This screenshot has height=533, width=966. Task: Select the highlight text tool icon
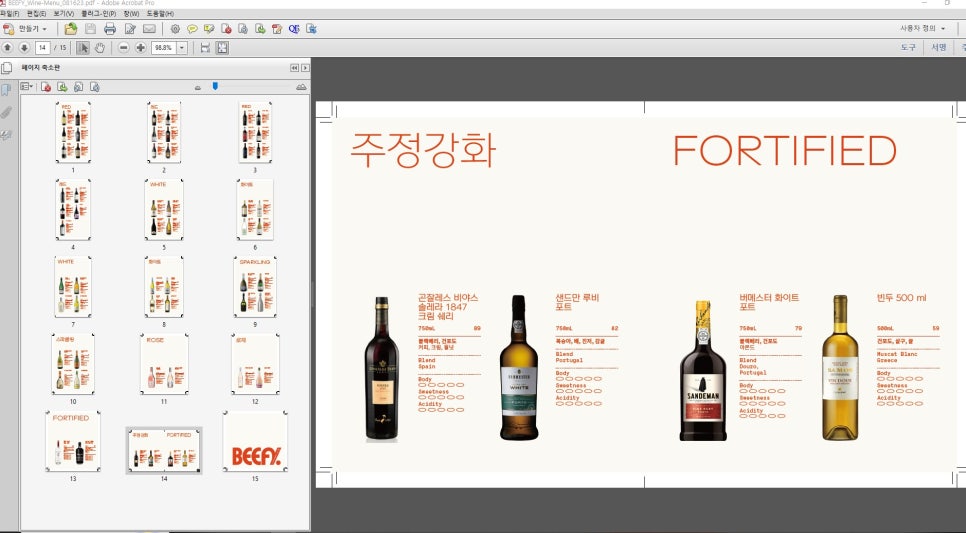209,29
